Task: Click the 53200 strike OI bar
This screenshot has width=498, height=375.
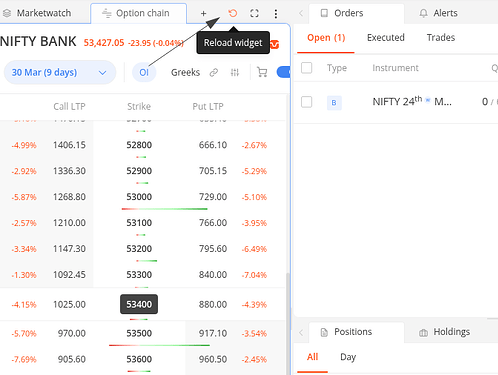Action: coord(147,261)
